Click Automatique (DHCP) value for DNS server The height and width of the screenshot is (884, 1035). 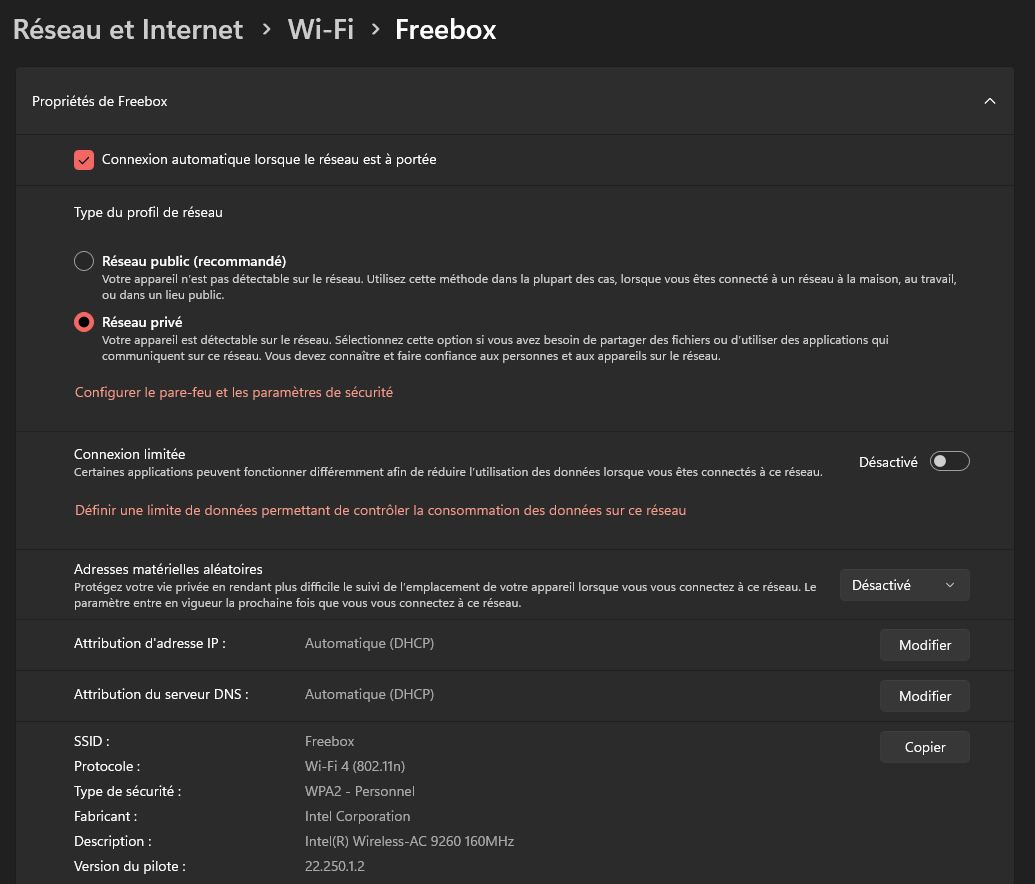tap(369, 695)
